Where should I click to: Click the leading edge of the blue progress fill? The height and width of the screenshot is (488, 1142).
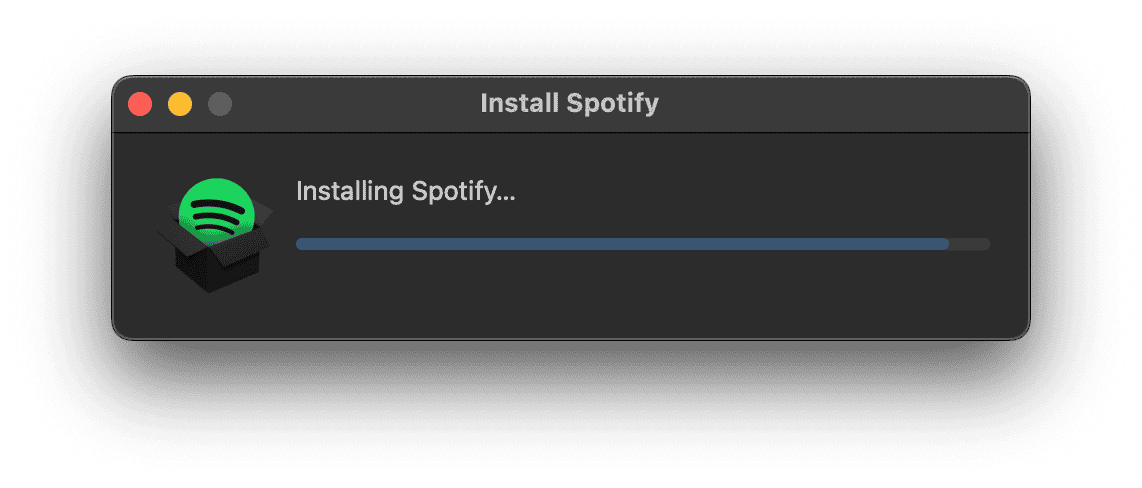pos(945,244)
